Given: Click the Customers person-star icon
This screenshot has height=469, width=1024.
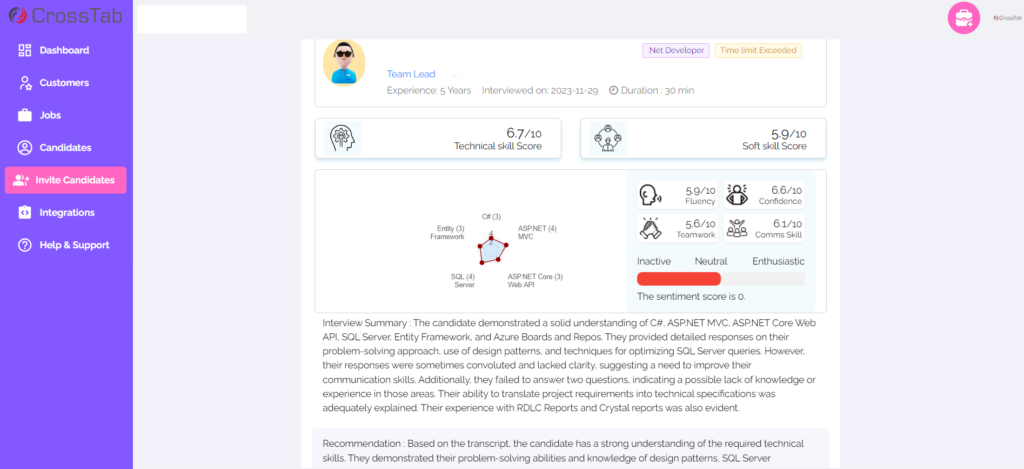Looking at the screenshot, I should [25, 83].
